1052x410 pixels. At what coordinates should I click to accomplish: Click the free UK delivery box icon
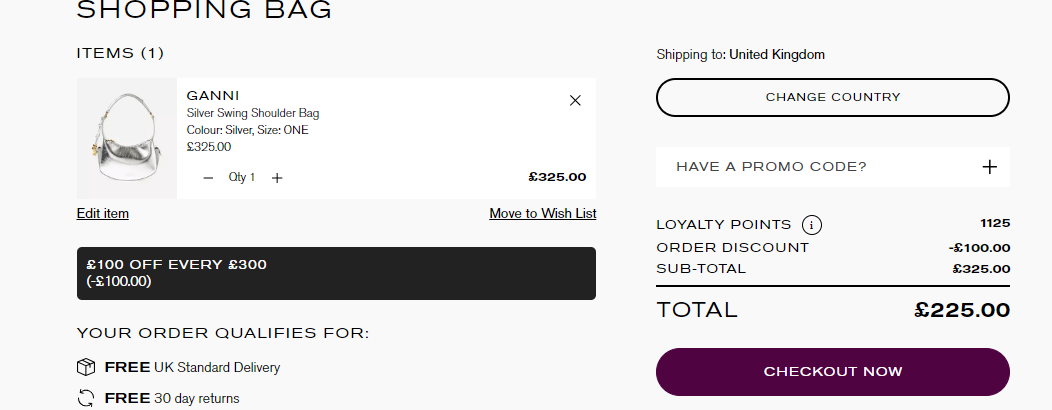[86, 367]
